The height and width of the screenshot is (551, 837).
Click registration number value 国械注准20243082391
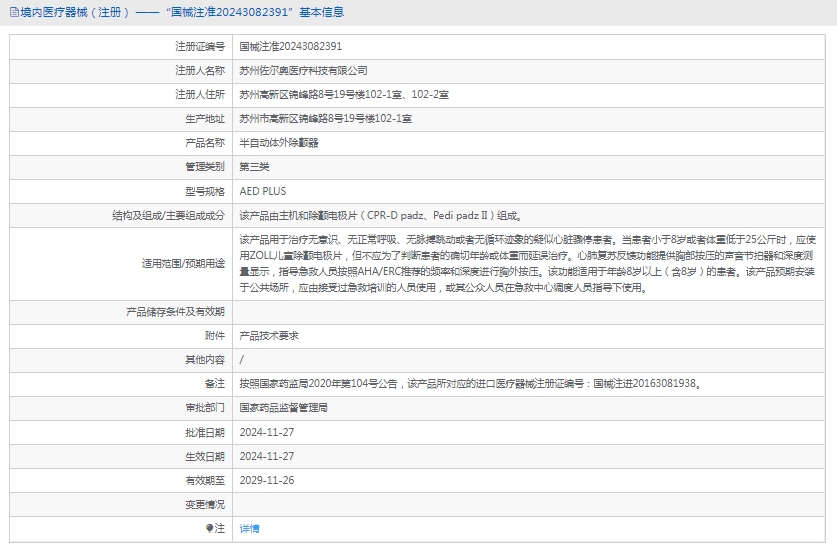pos(290,47)
